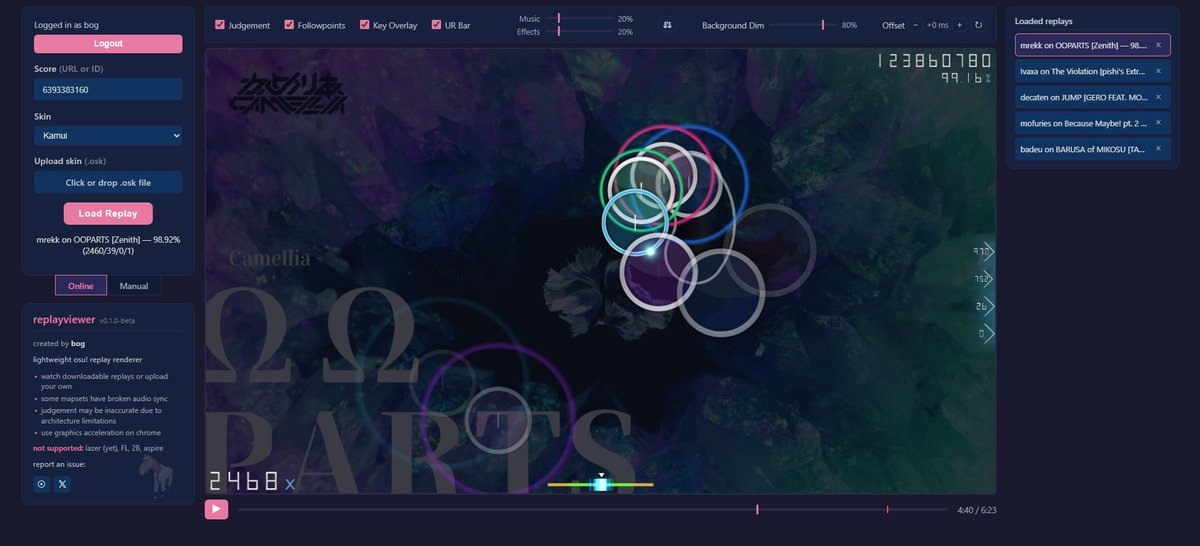The width and height of the screenshot is (1200, 546).
Task: Click the combo counter 2468x
Action: coord(252,482)
